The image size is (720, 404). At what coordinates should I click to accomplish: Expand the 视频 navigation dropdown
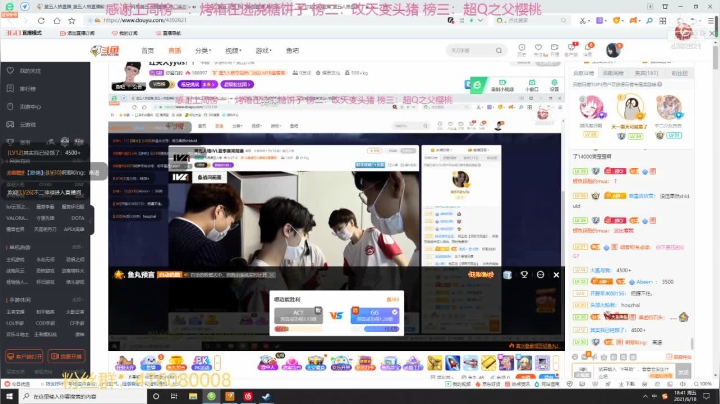click(233, 50)
